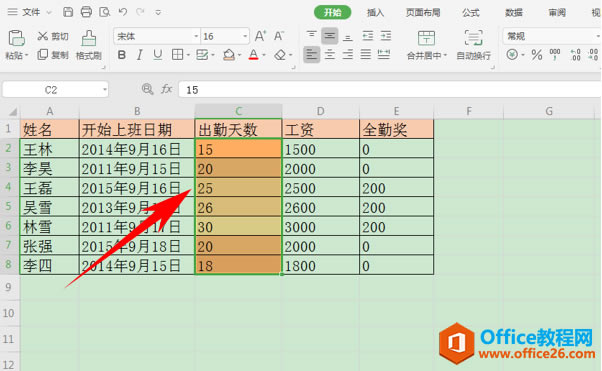Click cell with 2014年9月16日

click(137, 149)
